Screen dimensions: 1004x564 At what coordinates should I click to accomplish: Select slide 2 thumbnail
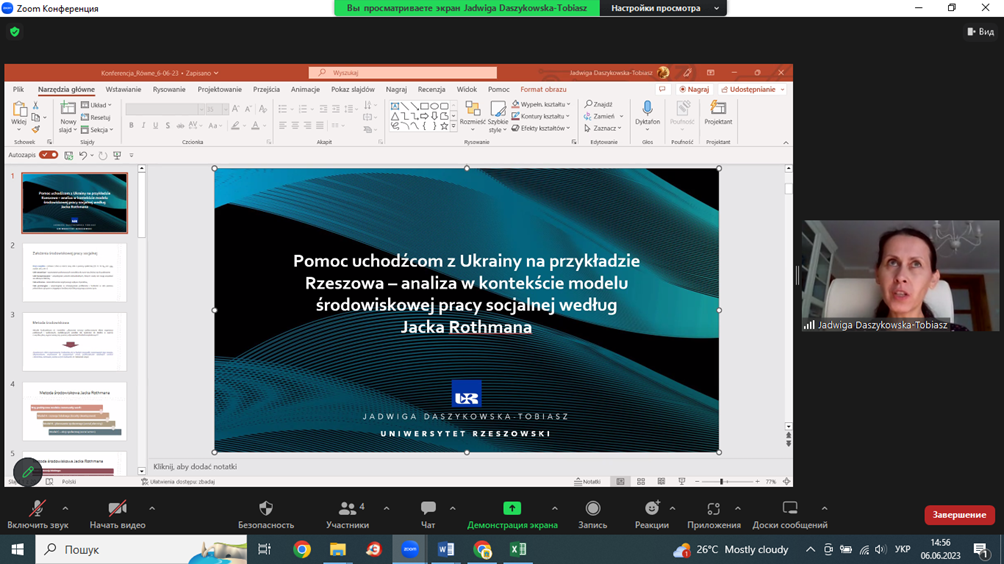point(74,272)
